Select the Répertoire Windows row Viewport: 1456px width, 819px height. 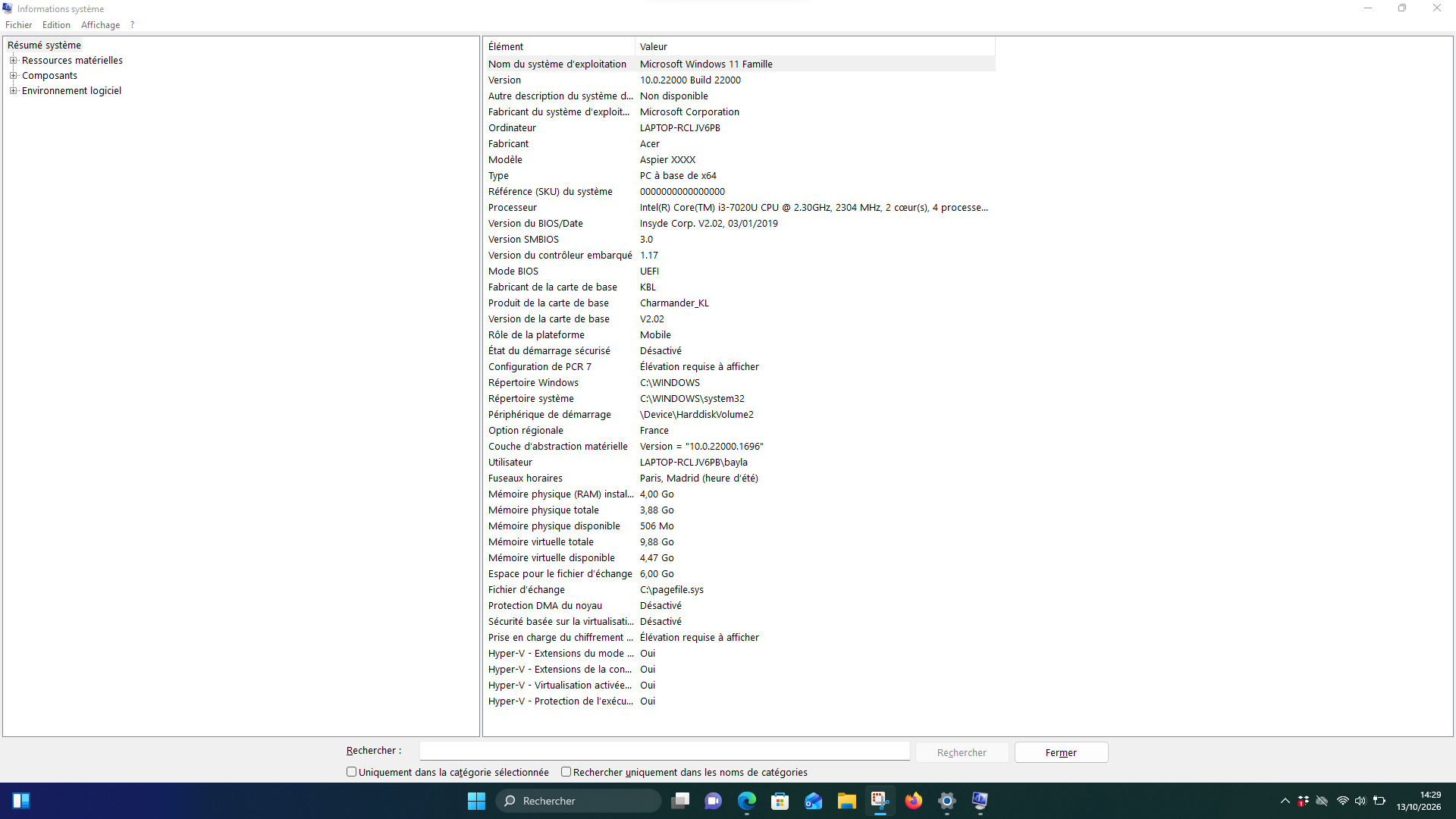pyautogui.click(x=740, y=383)
